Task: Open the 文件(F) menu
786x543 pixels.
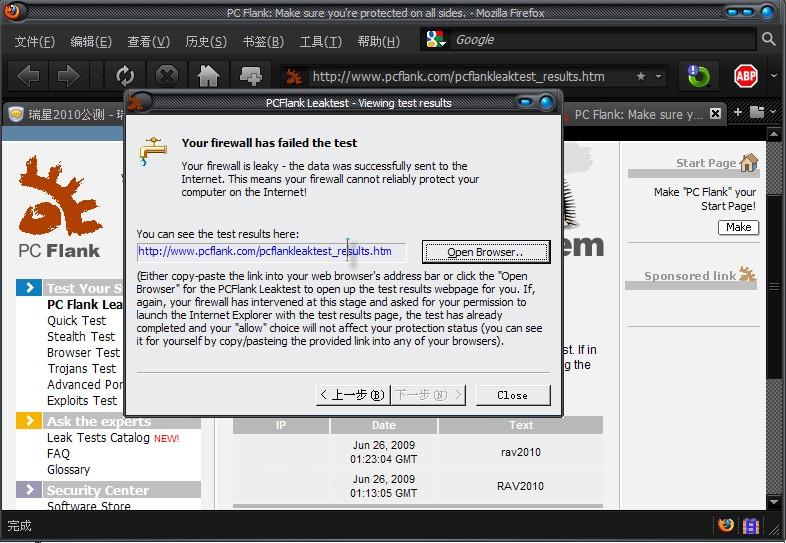Action: click(x=34, y=41)
